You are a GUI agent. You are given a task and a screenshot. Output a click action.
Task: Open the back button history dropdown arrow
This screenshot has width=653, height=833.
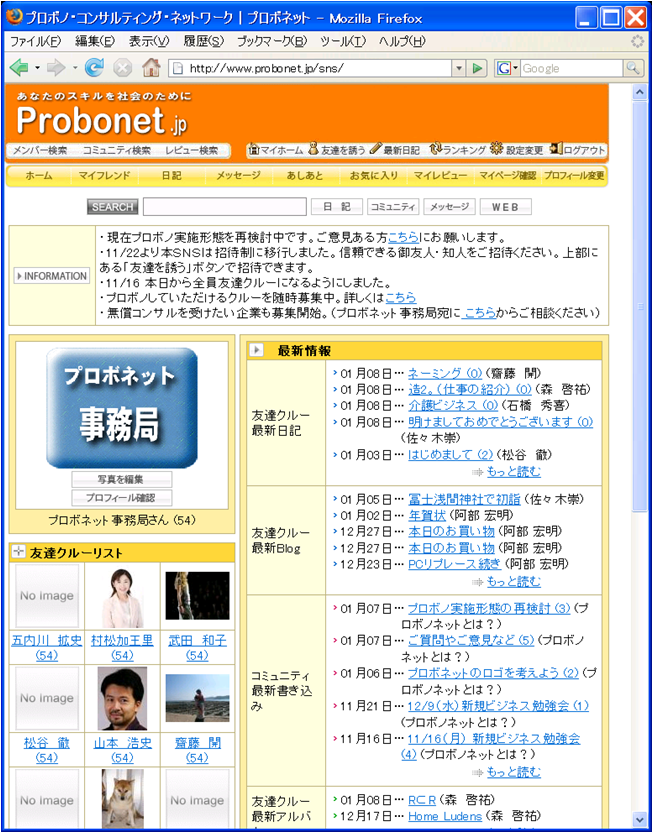(x=37, y=68)
